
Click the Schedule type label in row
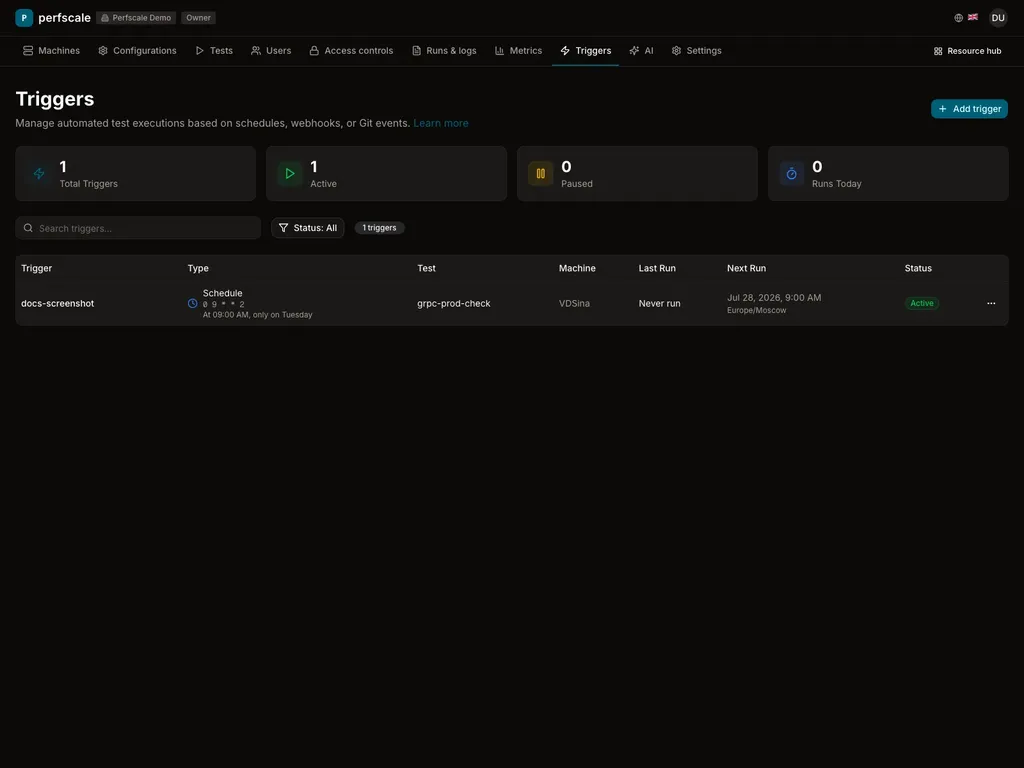[x=222, y=293]
